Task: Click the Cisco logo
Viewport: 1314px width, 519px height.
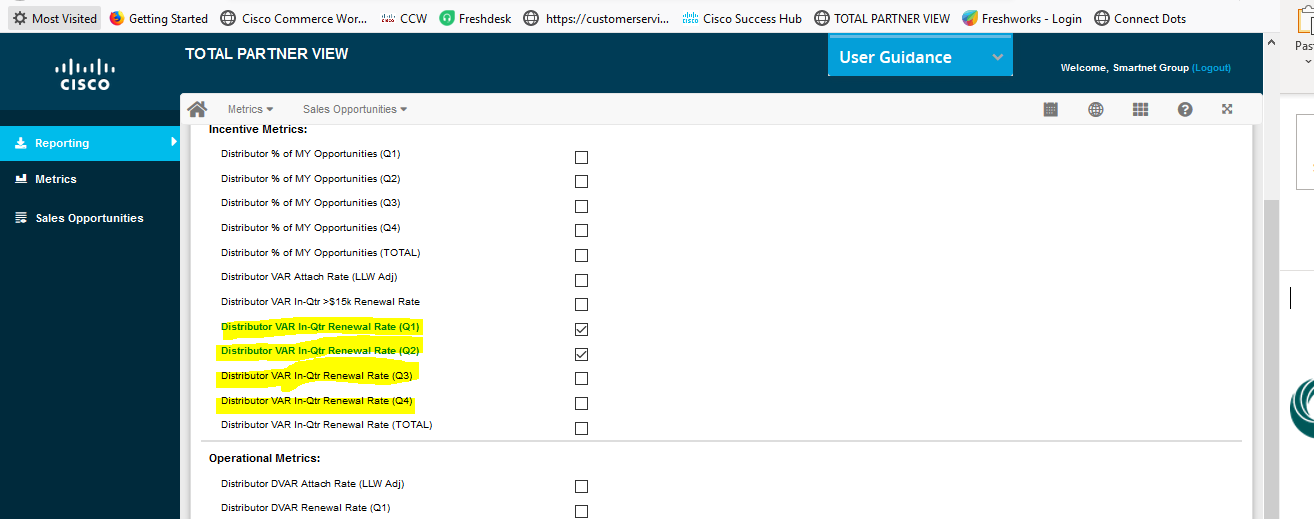Action: click(85, 74)
